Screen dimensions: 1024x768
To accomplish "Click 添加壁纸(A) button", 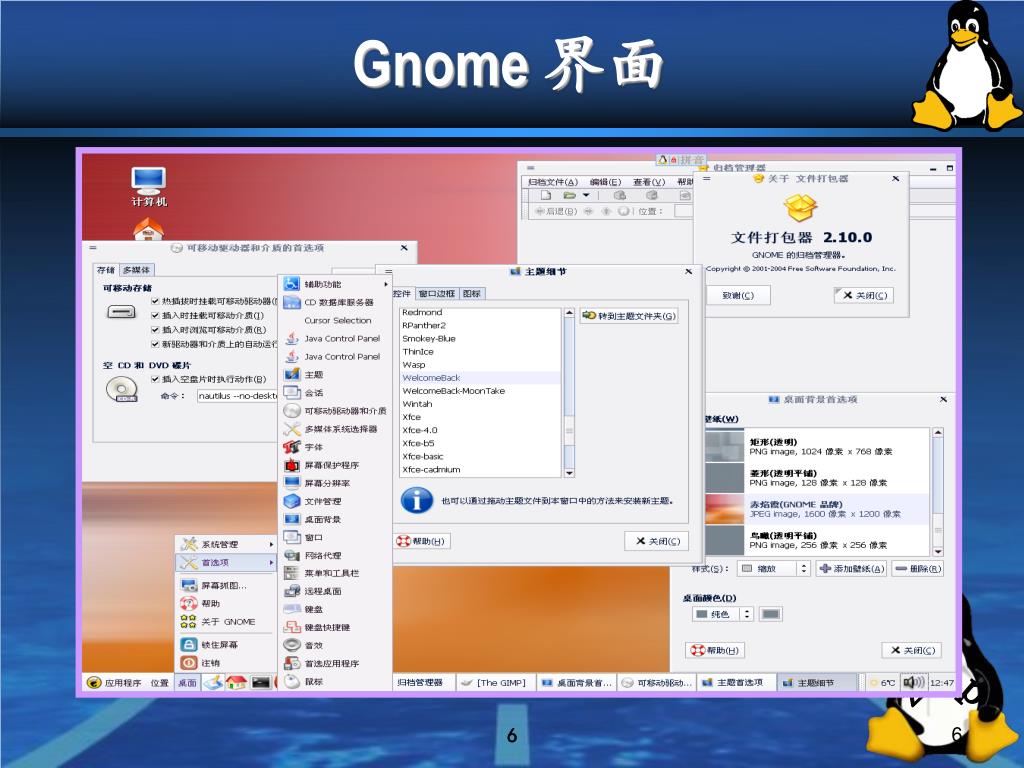I will (x=852, y=569).
